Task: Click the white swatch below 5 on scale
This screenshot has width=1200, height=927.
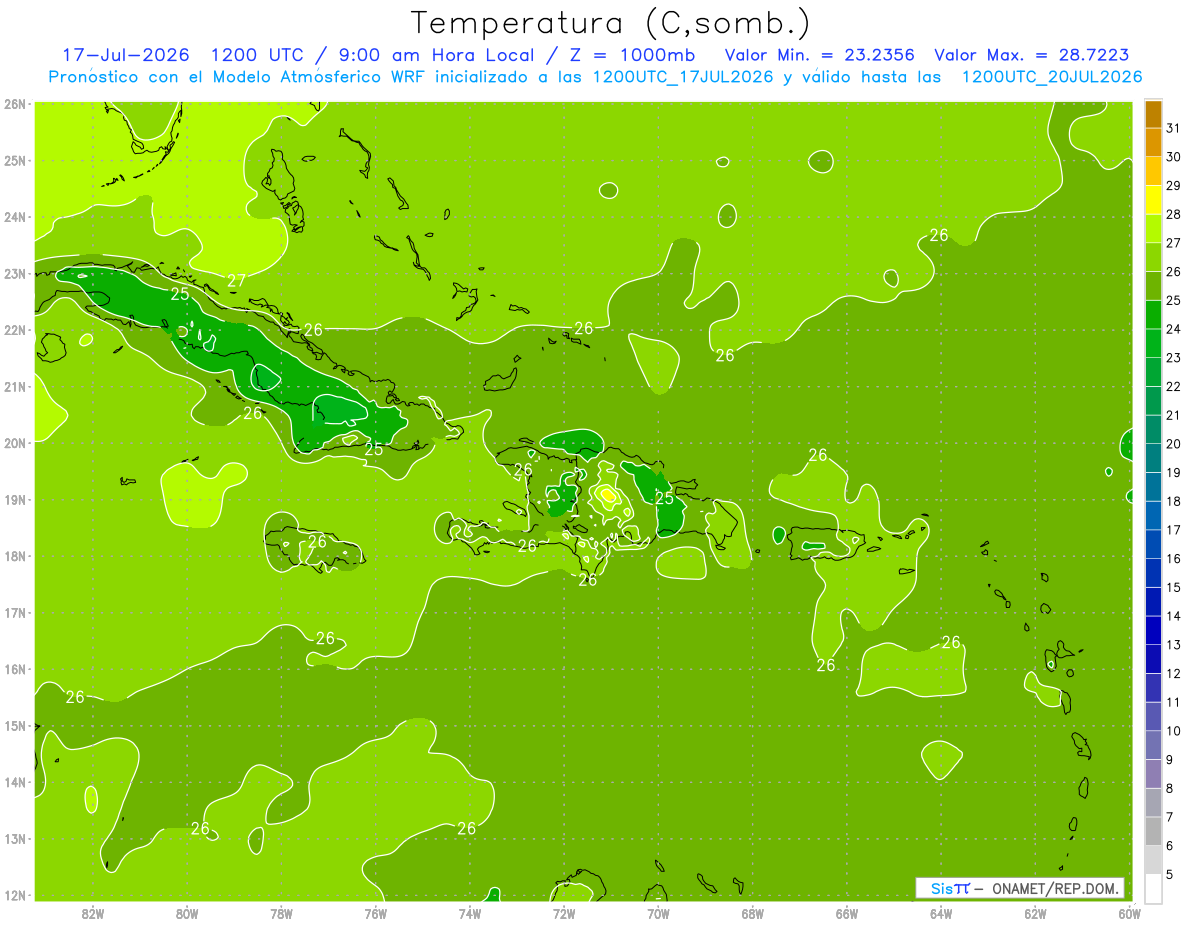Action: pos(1153,888)
